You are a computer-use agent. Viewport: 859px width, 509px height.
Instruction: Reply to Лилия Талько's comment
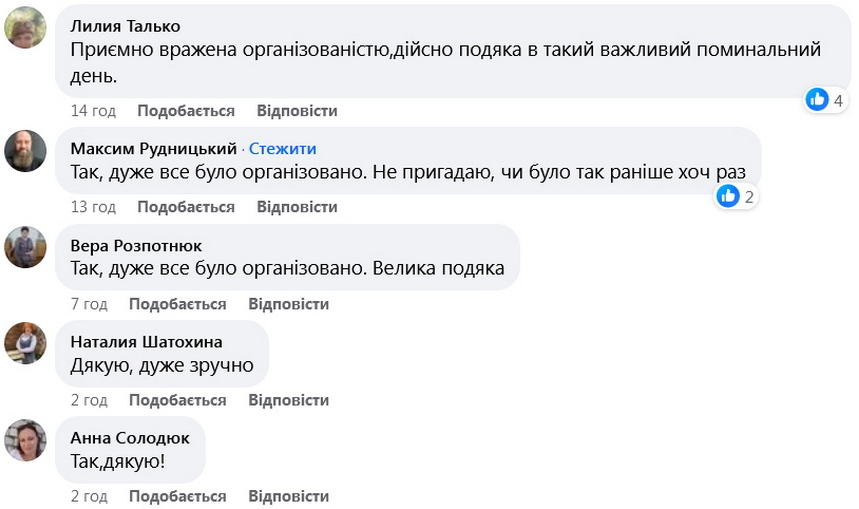click(x=297, y=111)
